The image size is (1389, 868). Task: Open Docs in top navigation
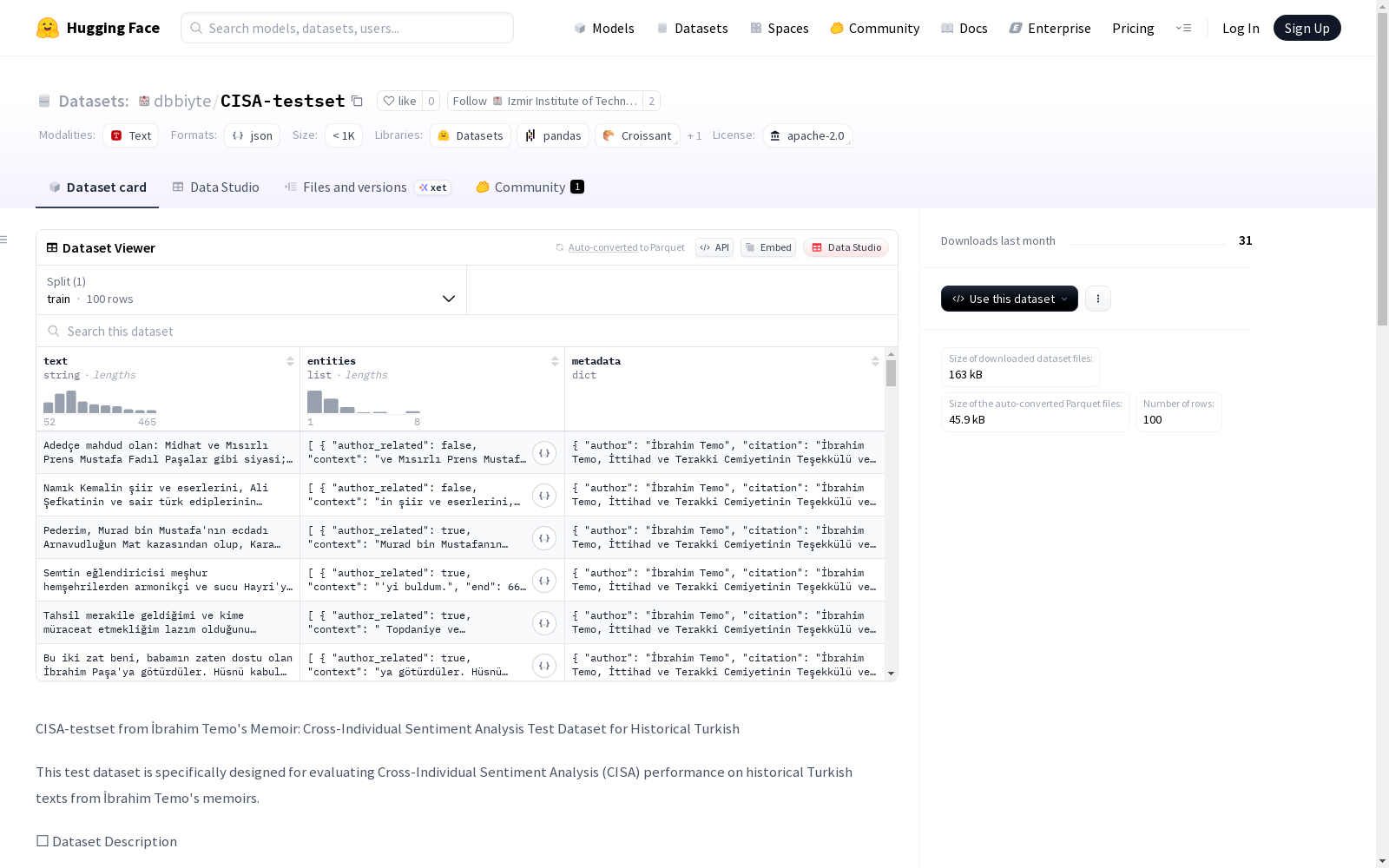coord(964,28)
